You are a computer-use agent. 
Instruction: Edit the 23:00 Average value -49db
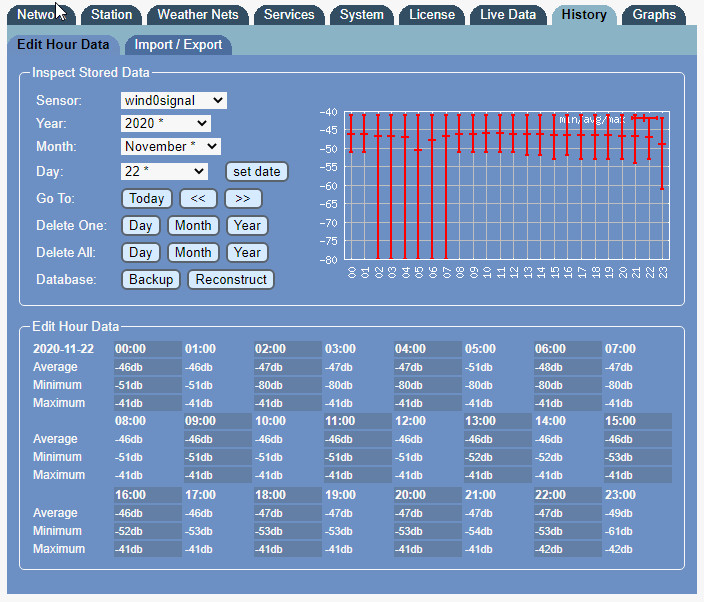point(638,513)
